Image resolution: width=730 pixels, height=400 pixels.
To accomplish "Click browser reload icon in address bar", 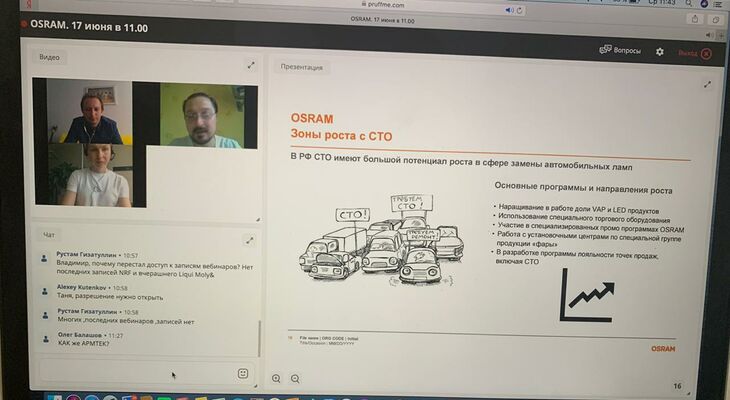I will (519, 10).
